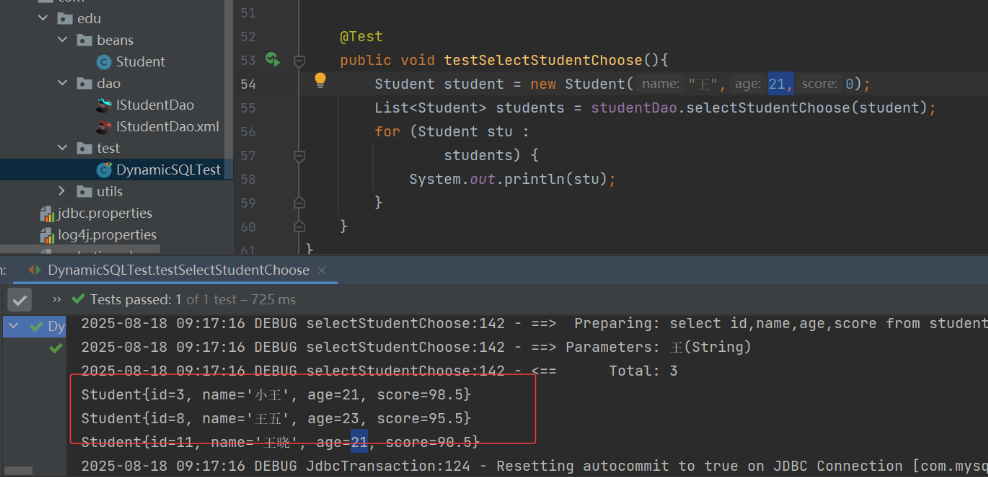The height and width of the screenshot is (477, 988).
Task: Open IStudentDao in the project tree
Action: (155, 105)
